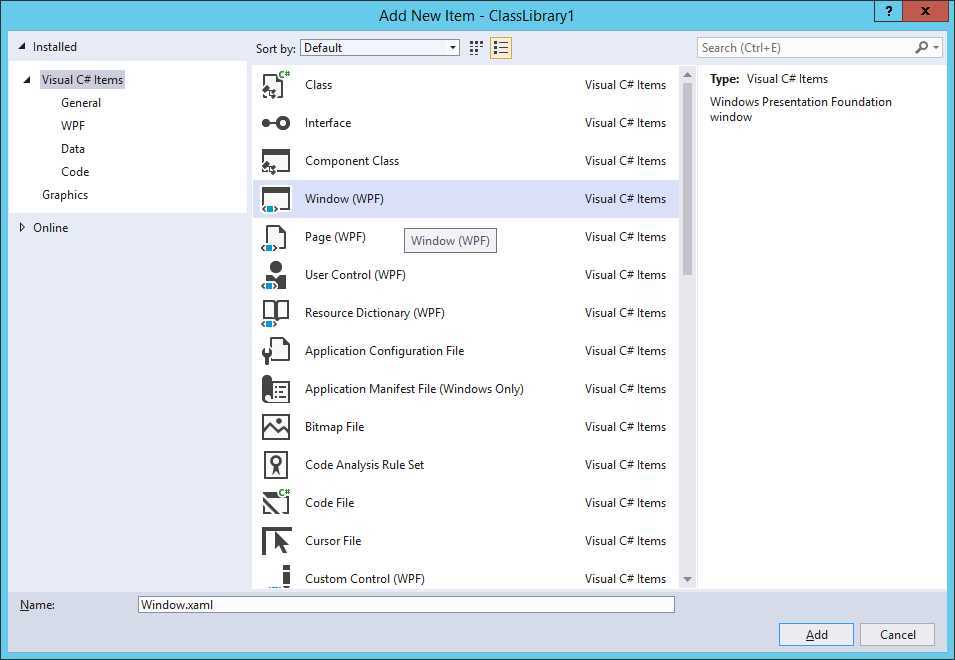Image resolution: width=955 pixels, height=660 pixels.
Task: Select the Bitmap File icon
Action: (x=276, y=427)
